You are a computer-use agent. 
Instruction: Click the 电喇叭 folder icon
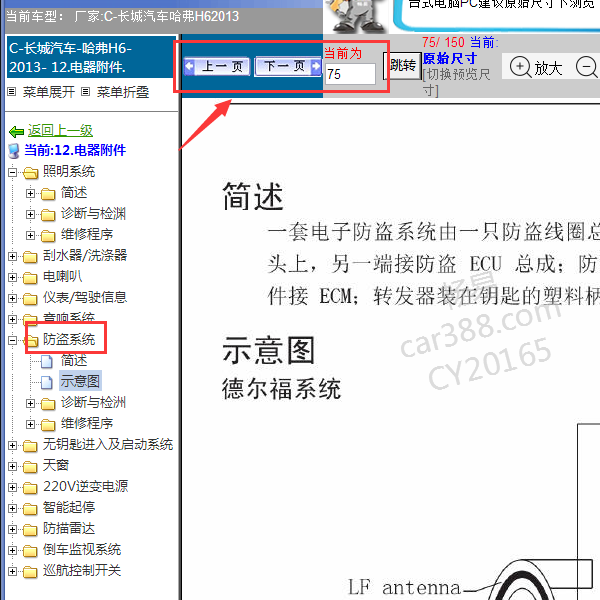click(x=30, y=278)
